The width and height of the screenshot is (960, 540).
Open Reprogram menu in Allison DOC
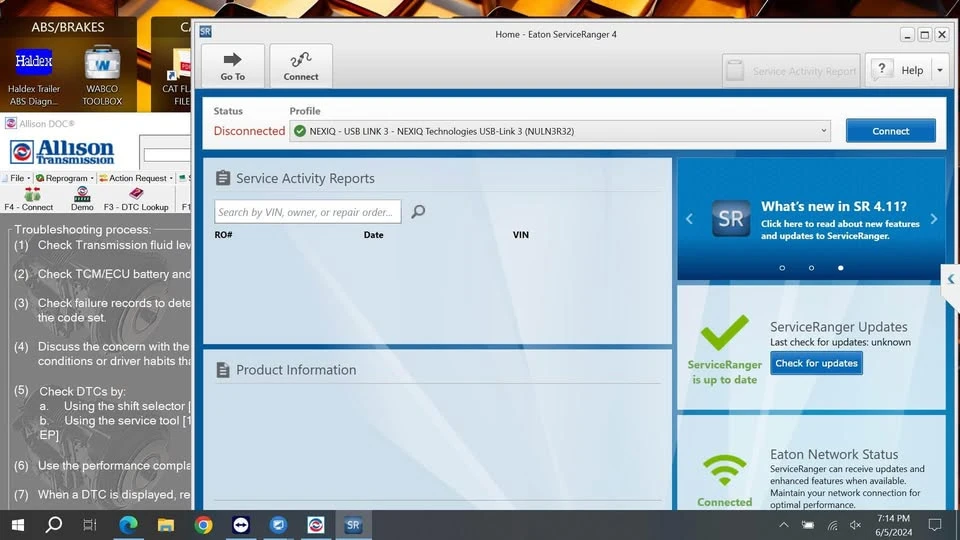click(x=64, y=178)
